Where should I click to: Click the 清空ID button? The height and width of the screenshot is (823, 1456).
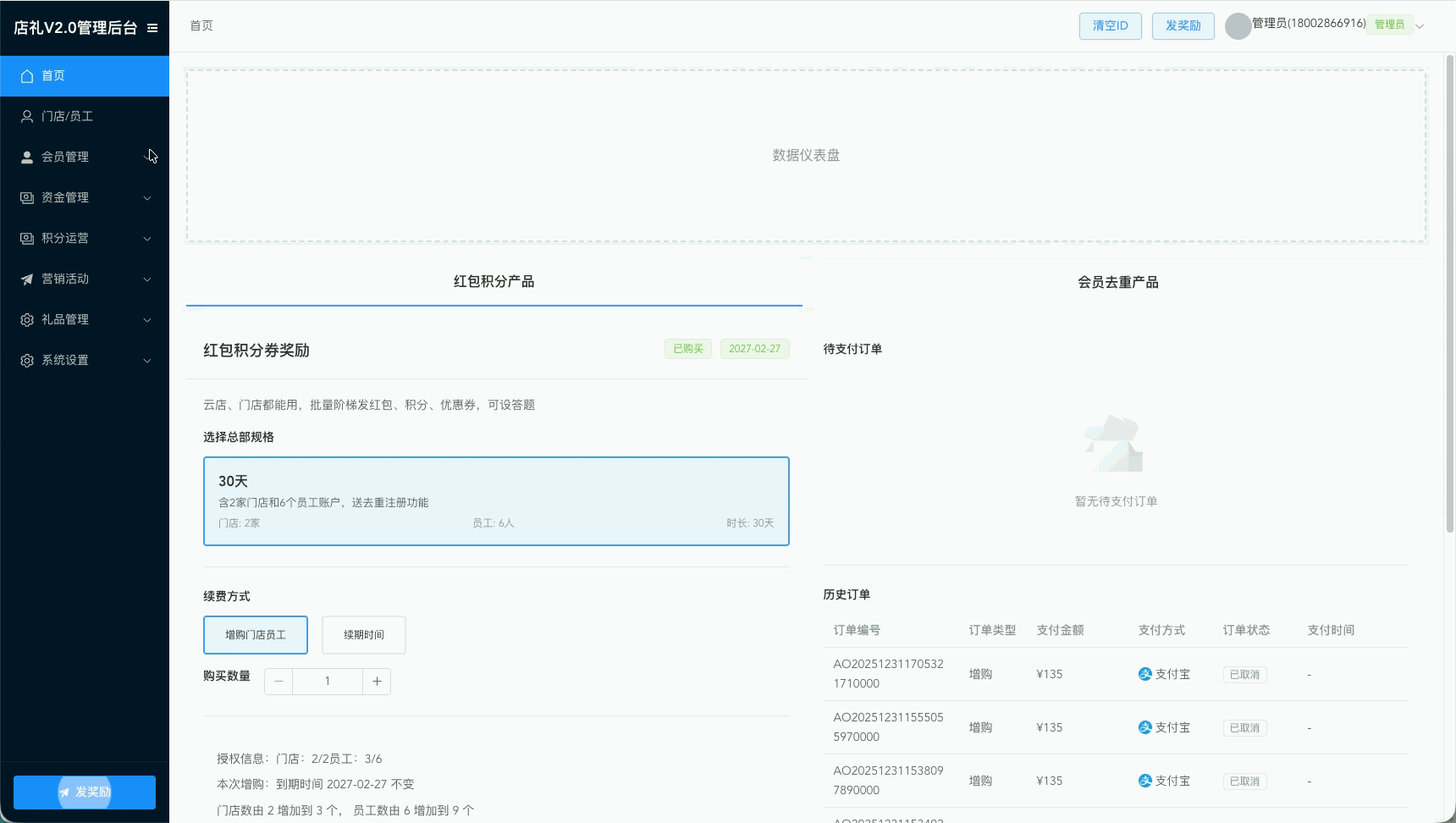coord(1110,26)
